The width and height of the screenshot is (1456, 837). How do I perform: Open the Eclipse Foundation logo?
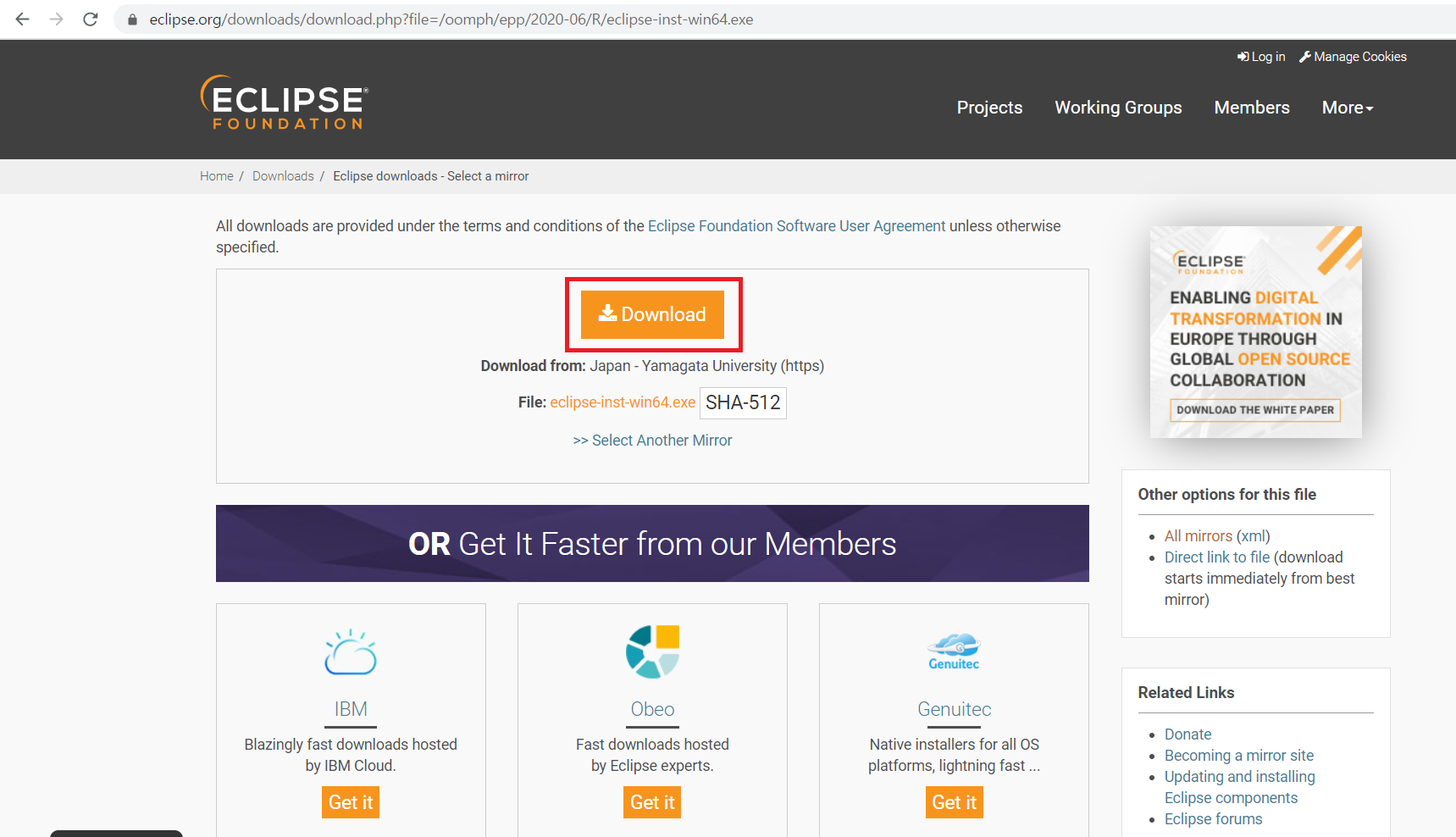[285, 103]
